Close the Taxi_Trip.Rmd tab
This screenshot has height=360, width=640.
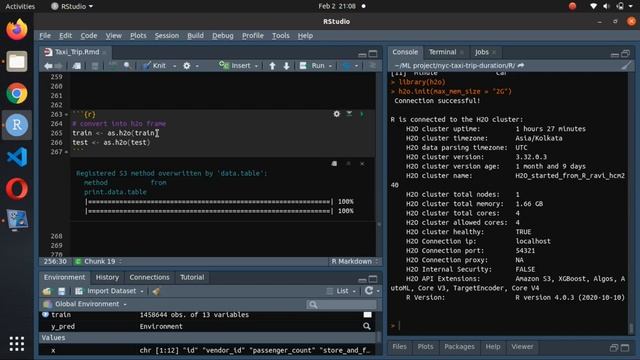[104, 52]
